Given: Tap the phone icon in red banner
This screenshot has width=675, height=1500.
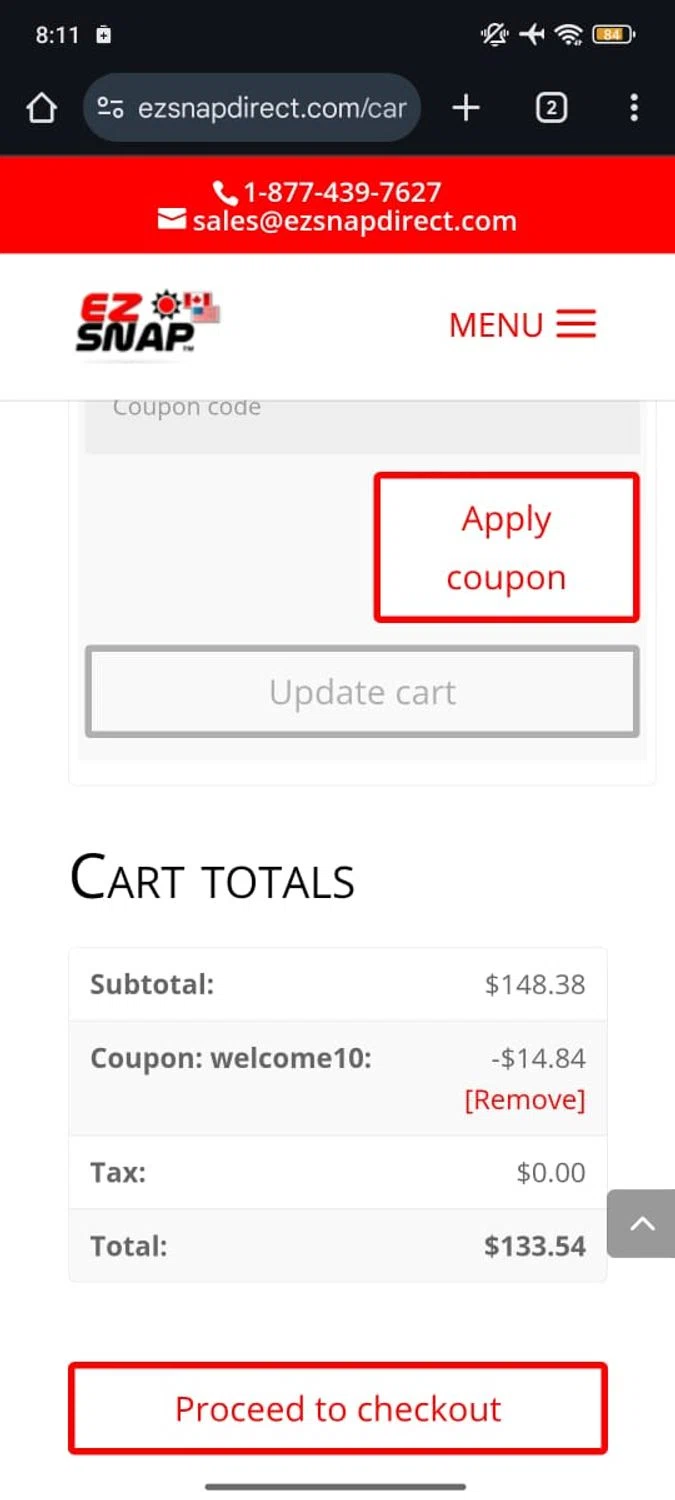Looking at the screenshot, I should 225,192.
